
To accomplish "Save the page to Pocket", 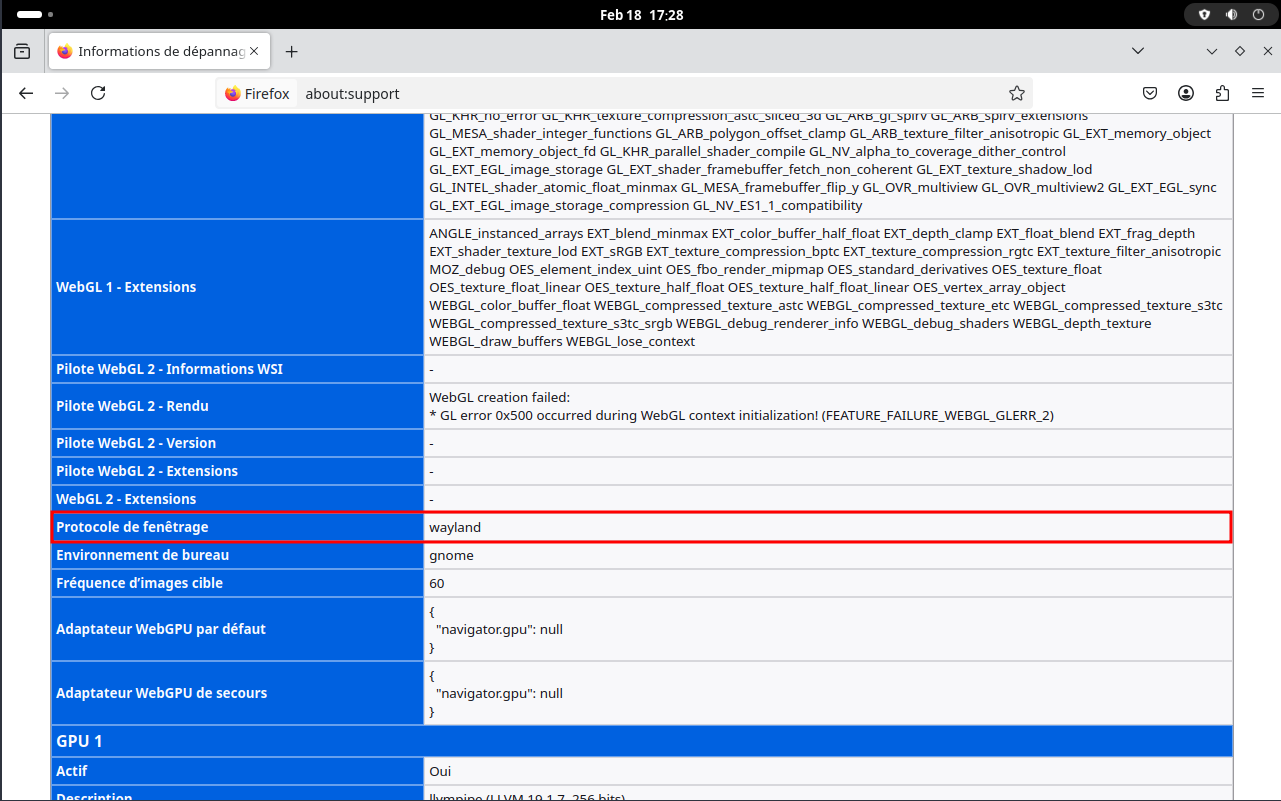I will [1150, 93].
